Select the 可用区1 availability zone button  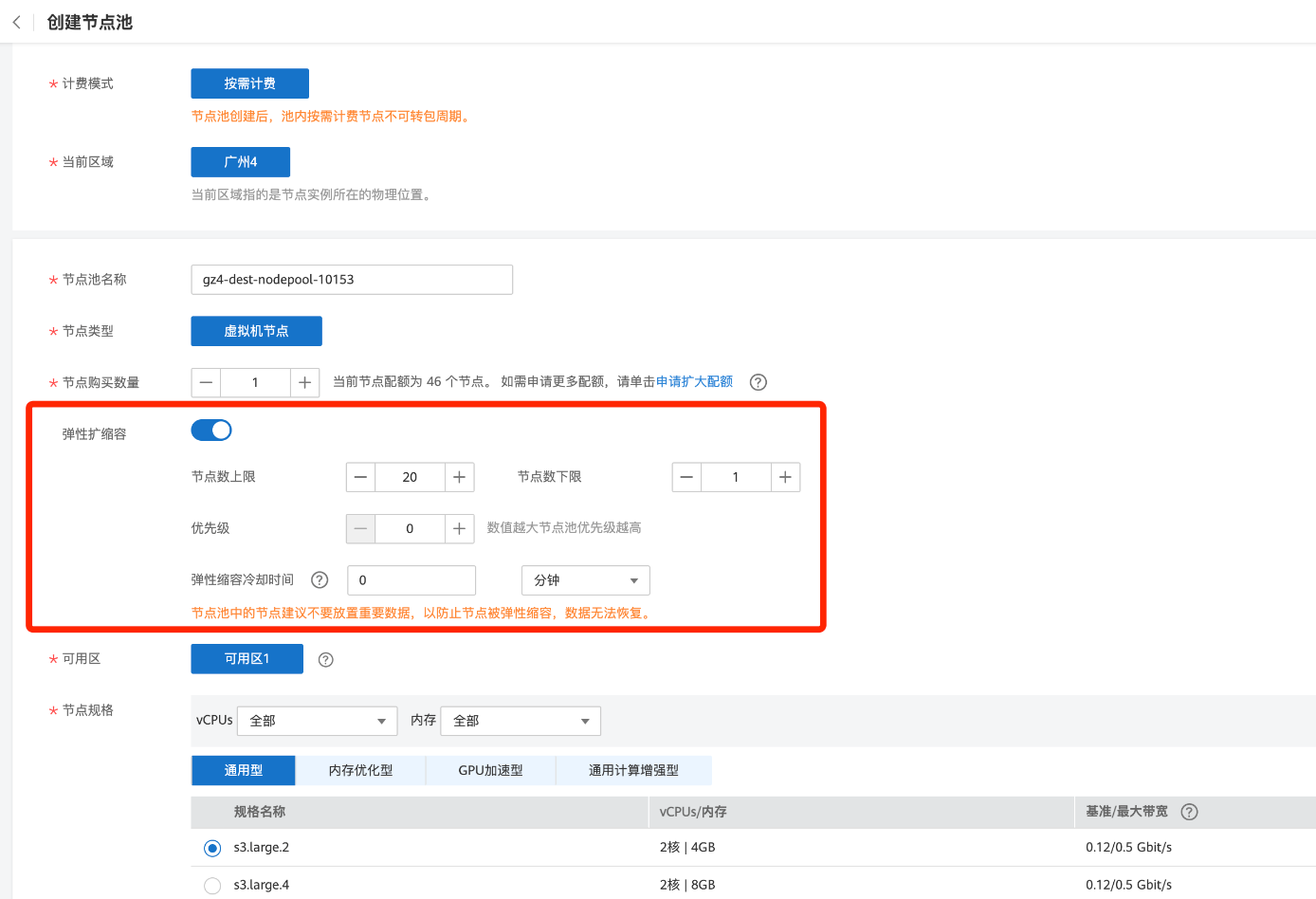[x=247, y=659]
